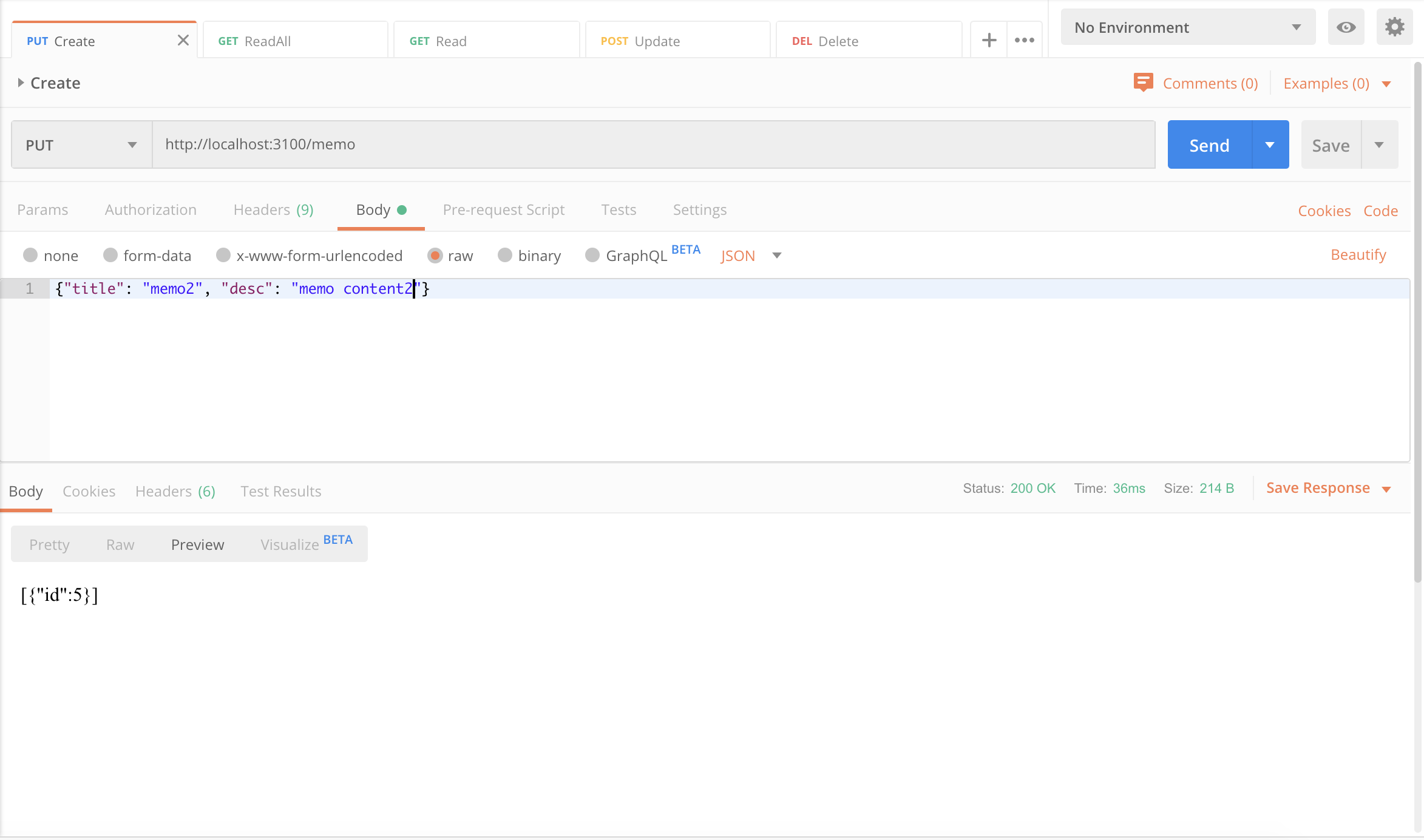Switch to the POST Update tab

point(678,41)
